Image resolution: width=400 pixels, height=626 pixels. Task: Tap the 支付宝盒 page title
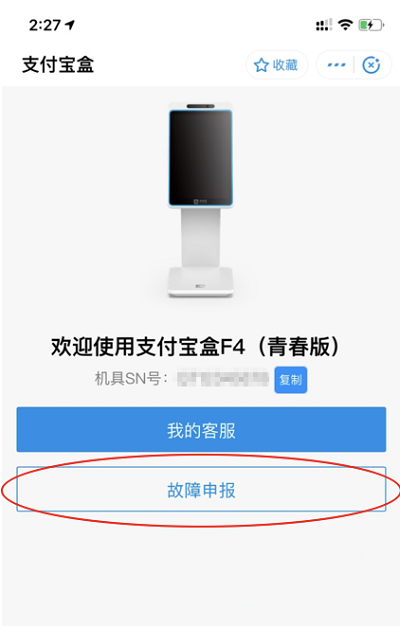click(58, 65)
